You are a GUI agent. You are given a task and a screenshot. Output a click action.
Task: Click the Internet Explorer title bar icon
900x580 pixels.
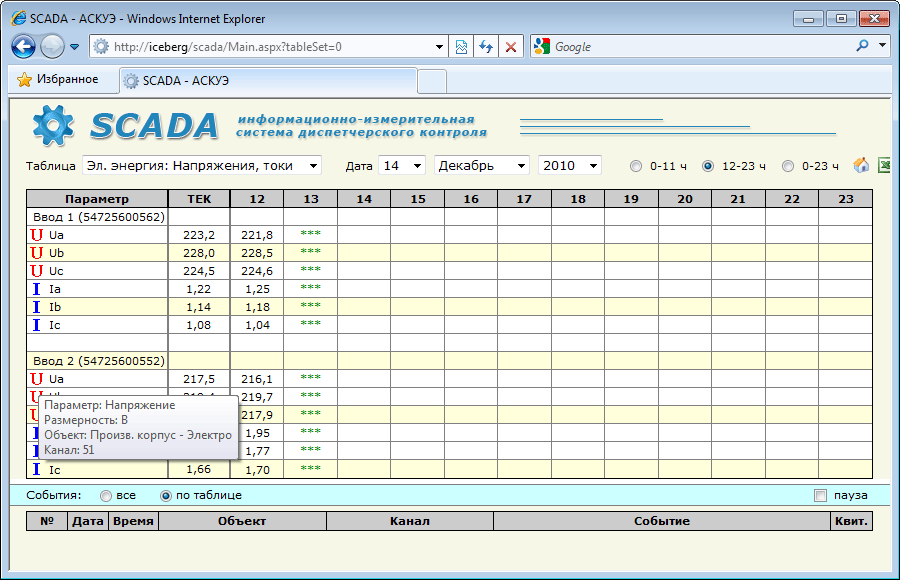click(x=18, y=18)
